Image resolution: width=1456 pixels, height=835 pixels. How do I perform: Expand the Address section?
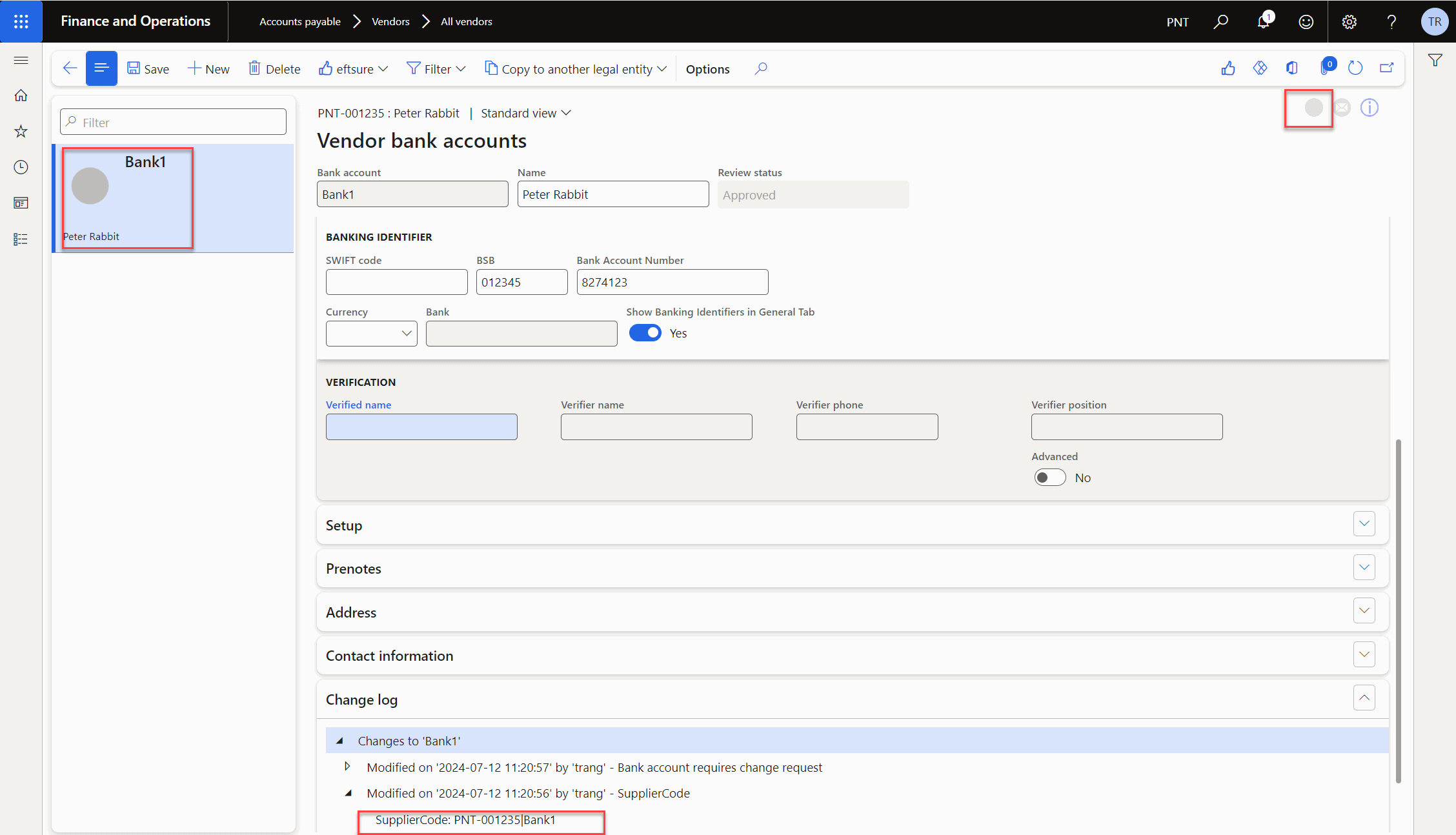point(1364,611)
